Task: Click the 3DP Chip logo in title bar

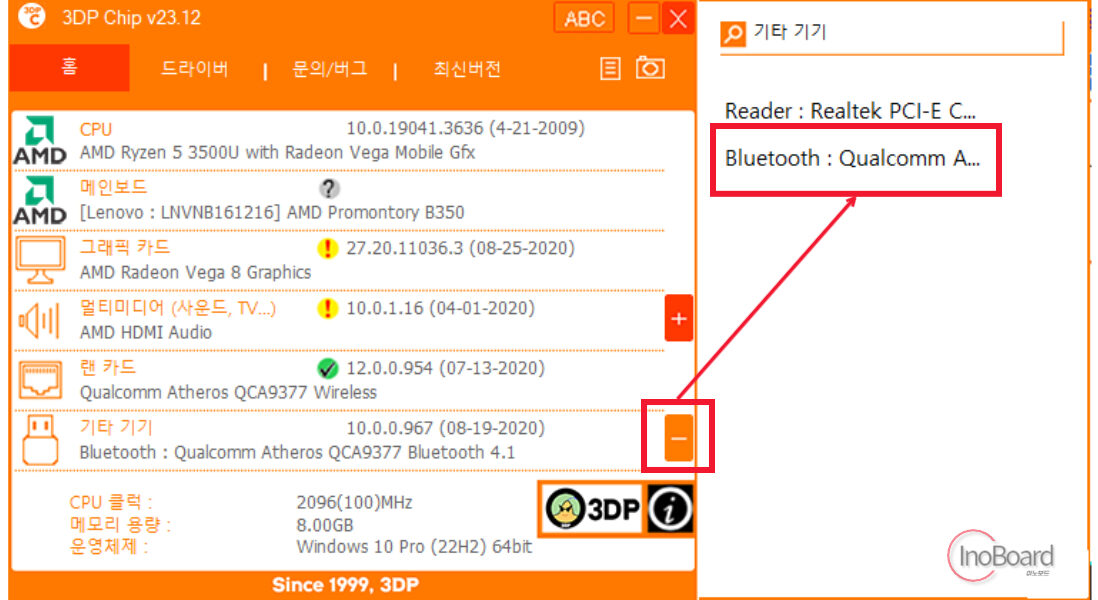Action: coord(32,17)
